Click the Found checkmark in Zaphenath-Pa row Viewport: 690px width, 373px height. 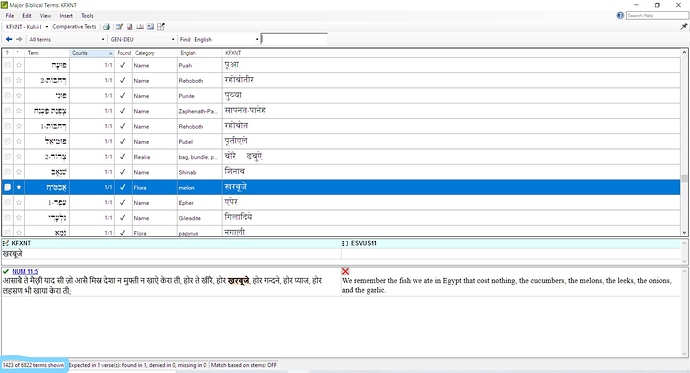(x=123, y=111)
